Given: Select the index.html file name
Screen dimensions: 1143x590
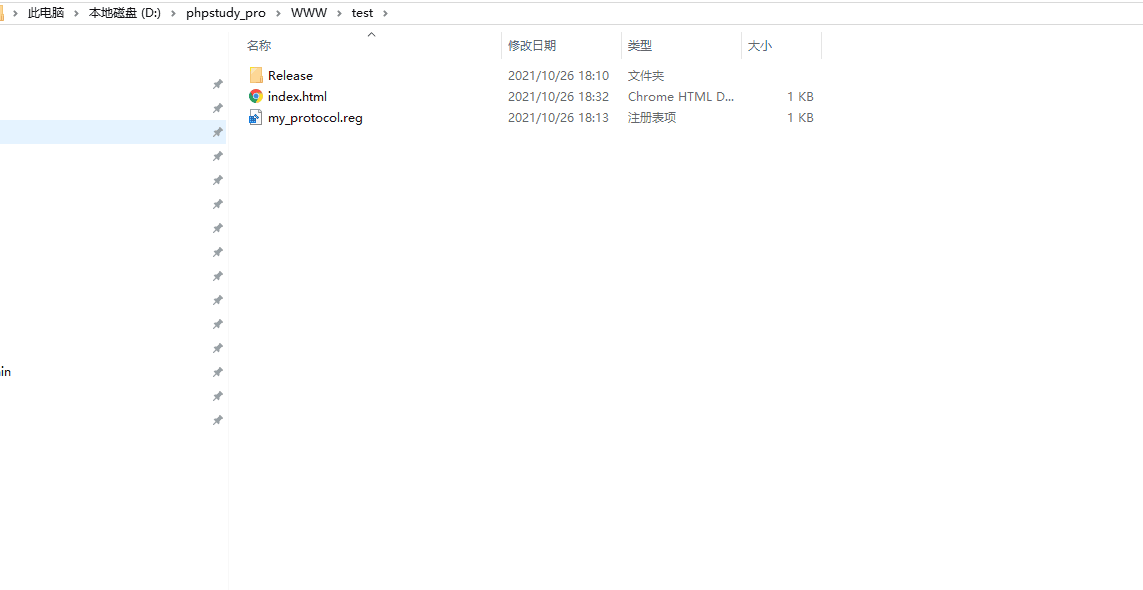Looking at the screenshot, I should click(297, 96).
